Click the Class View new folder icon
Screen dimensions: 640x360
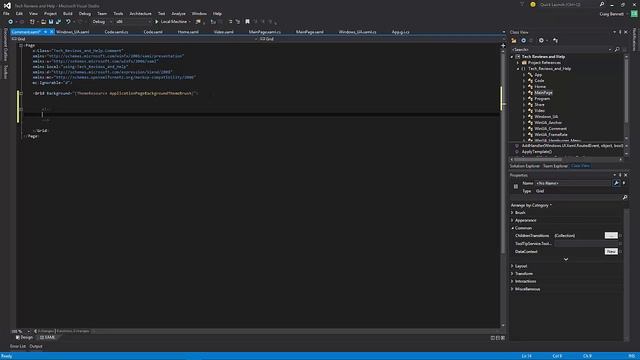pos(514,40)
